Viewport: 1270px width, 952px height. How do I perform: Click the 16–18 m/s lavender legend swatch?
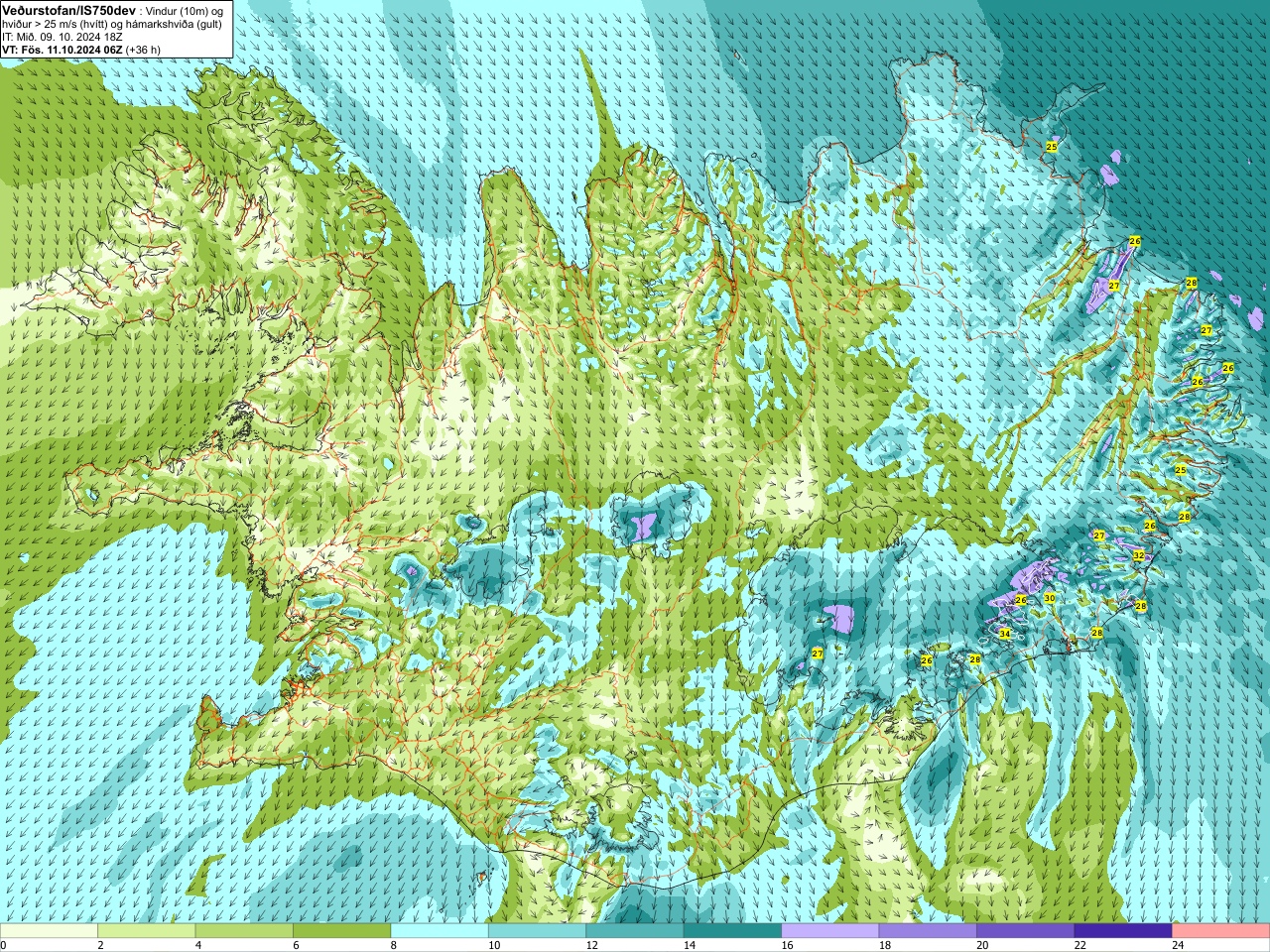(x=830, y=931)
